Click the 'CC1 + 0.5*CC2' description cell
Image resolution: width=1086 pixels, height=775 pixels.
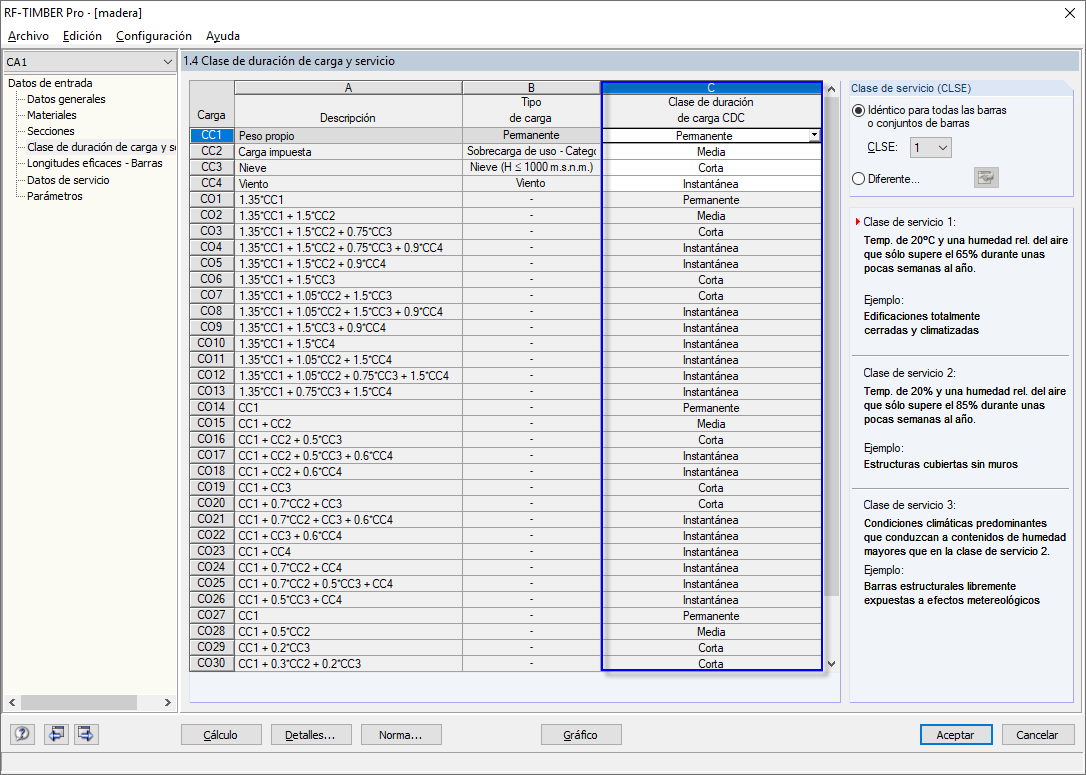(x=348, y=632)
